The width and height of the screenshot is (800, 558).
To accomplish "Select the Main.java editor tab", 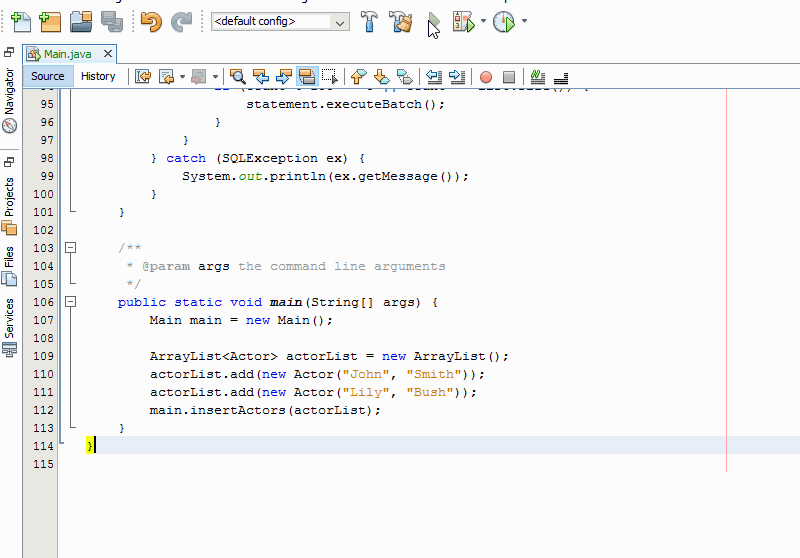I will [x=67, y=54].
